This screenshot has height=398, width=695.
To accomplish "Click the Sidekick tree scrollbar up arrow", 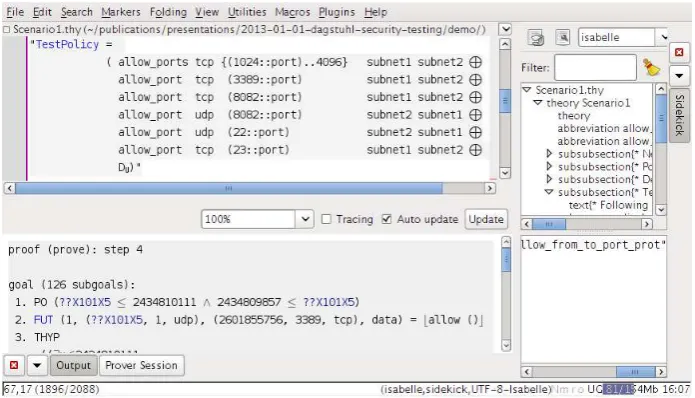I will [660, 89].
